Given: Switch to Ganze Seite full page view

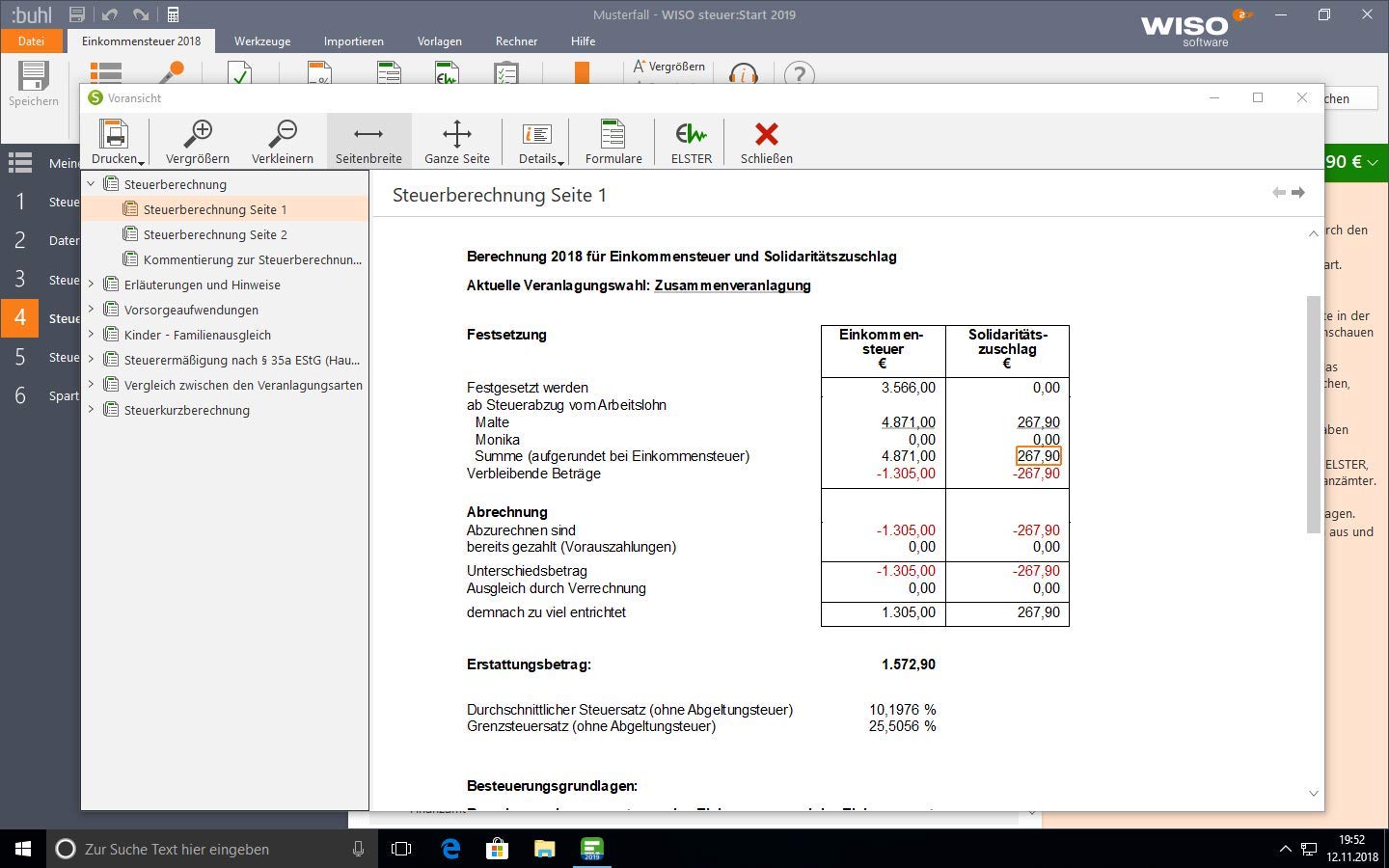Looking at the screenshot, I should [x=457, y=141].
